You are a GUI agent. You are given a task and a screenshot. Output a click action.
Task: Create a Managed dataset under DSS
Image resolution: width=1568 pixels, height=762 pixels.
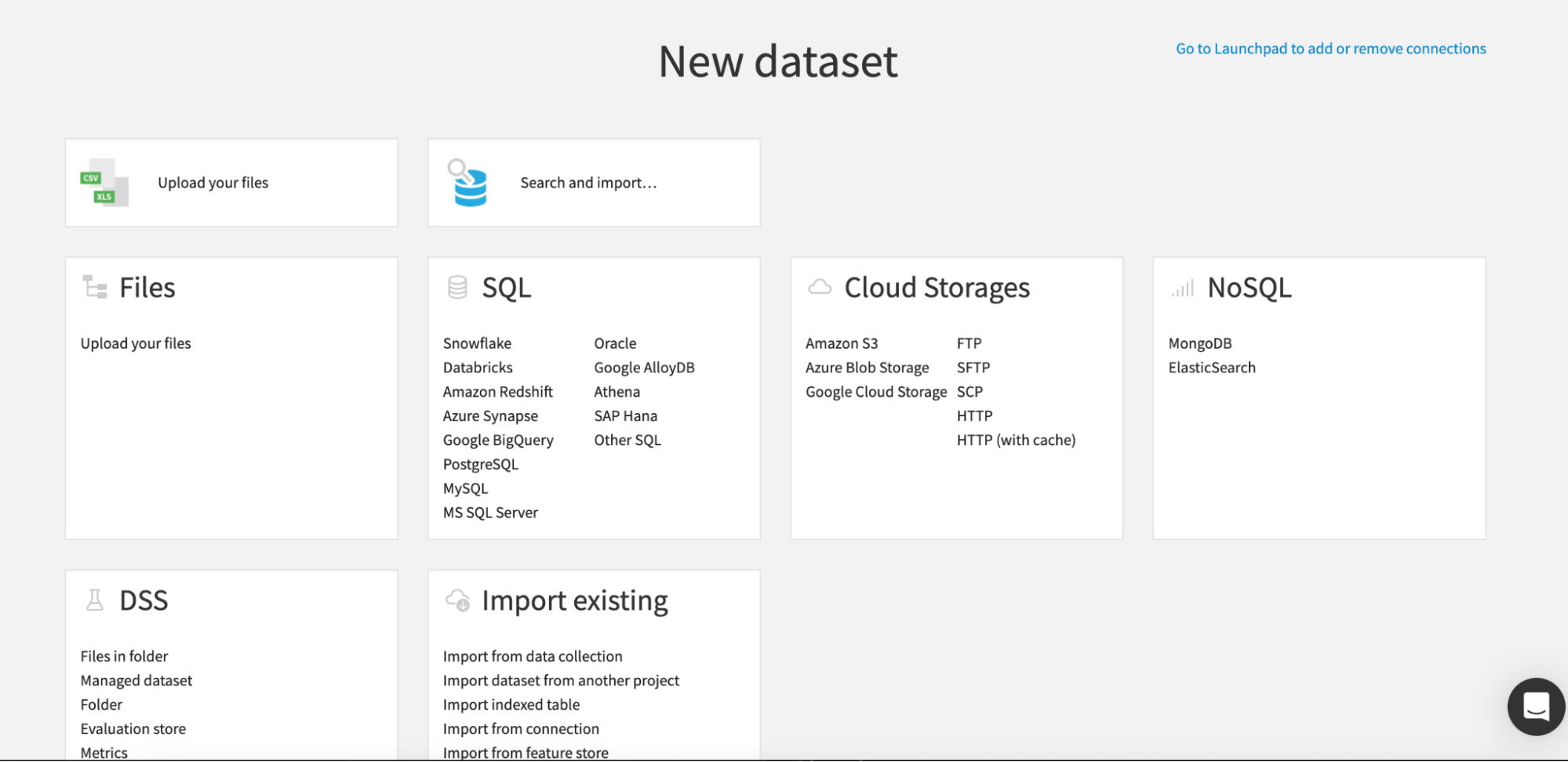(x=136, y=680)
